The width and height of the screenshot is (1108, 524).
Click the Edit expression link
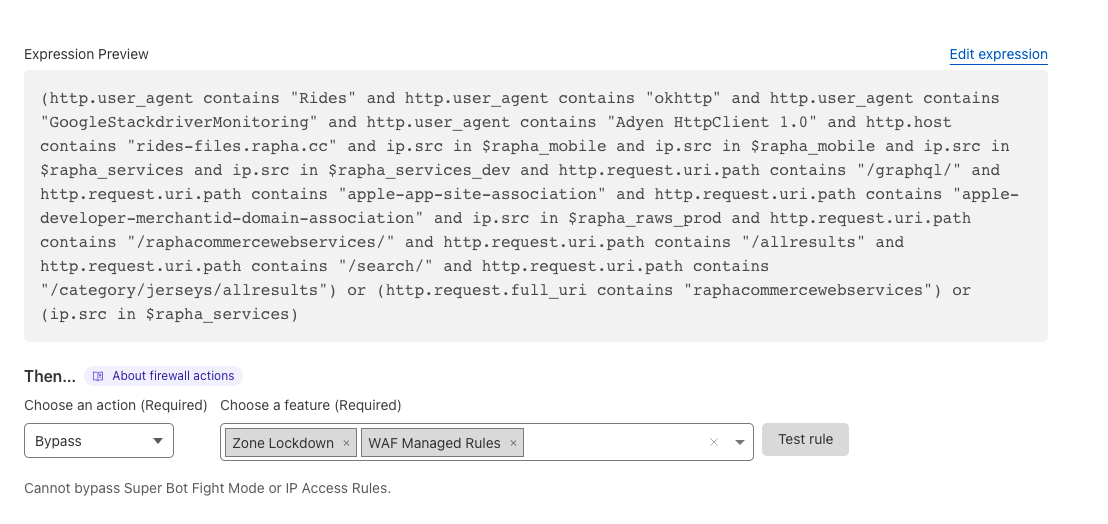point(998,55)
